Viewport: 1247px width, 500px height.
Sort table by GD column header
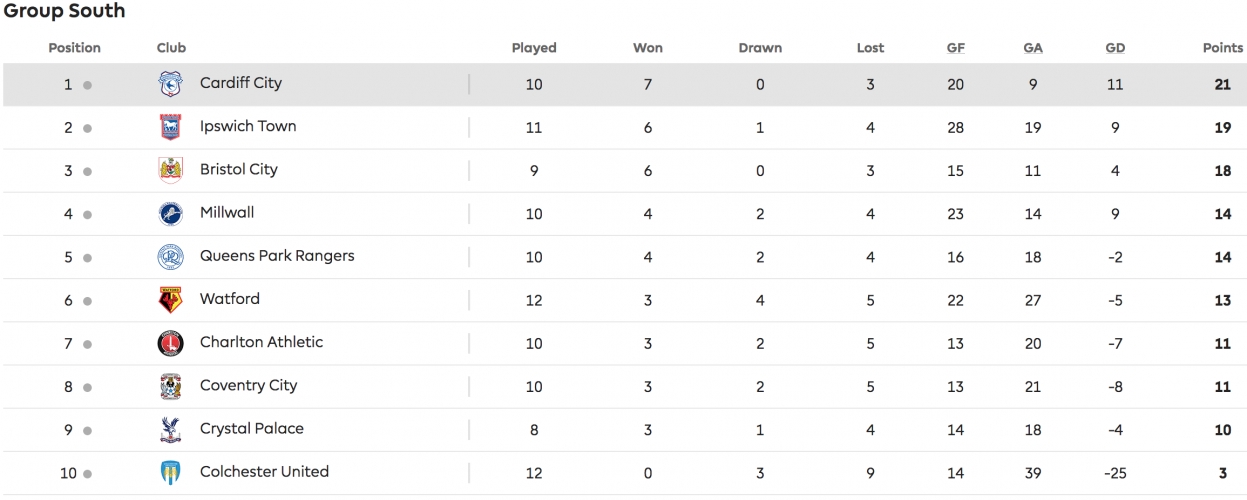pos(1115,48)
